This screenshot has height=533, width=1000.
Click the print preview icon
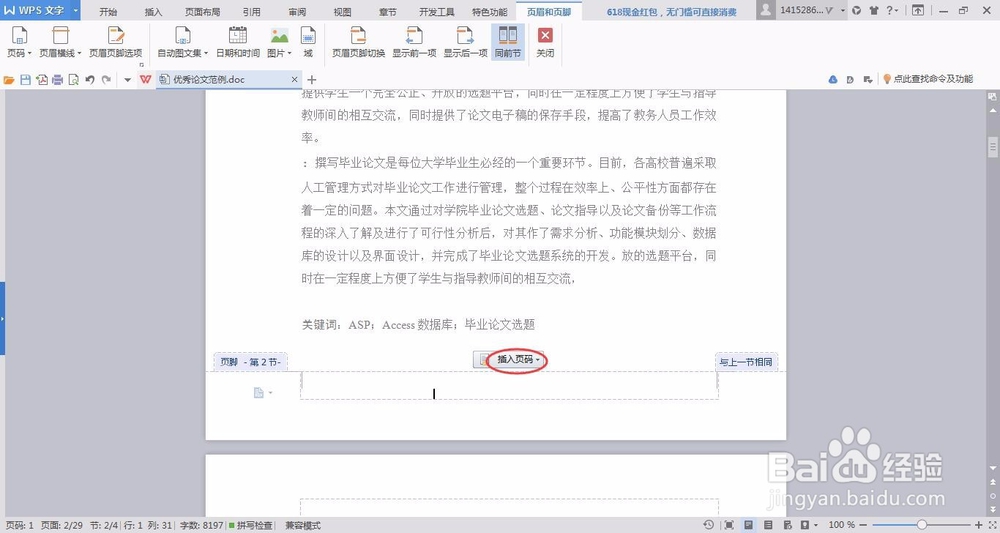[x=74, y=80]
